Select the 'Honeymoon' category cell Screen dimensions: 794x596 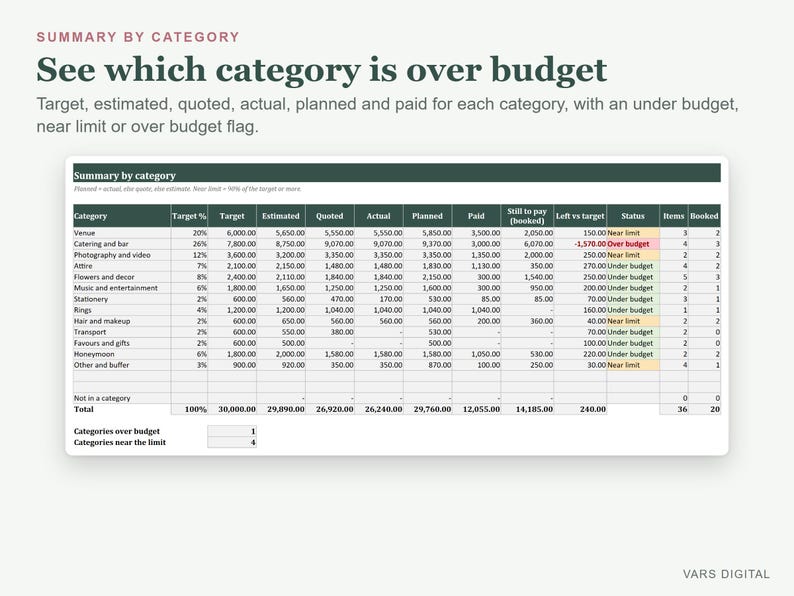[122, 354]
